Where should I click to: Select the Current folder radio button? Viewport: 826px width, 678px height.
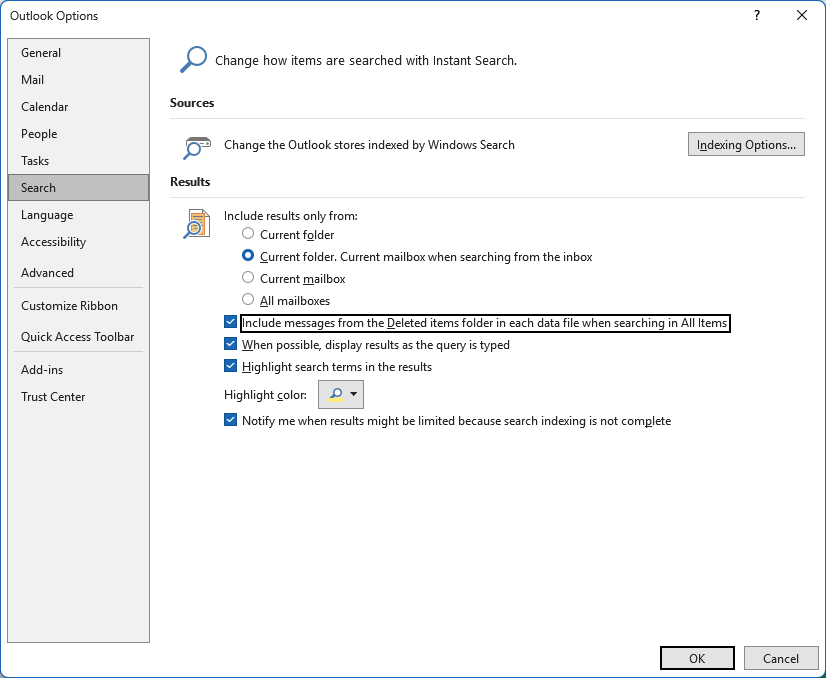[248, 235]
